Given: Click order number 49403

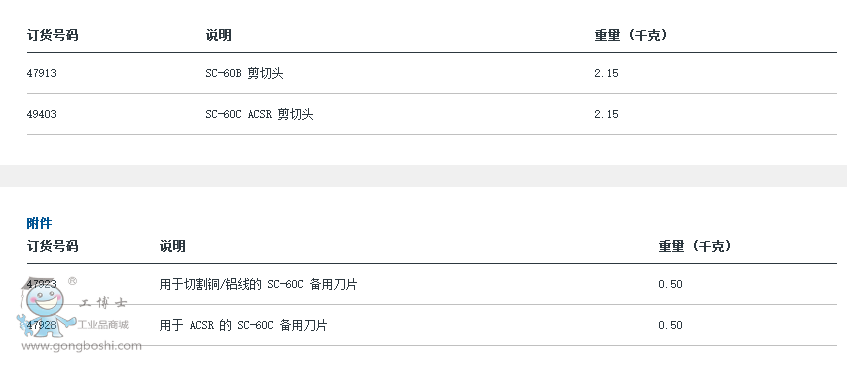Looking at the screenshot, I should pos(42,114).
